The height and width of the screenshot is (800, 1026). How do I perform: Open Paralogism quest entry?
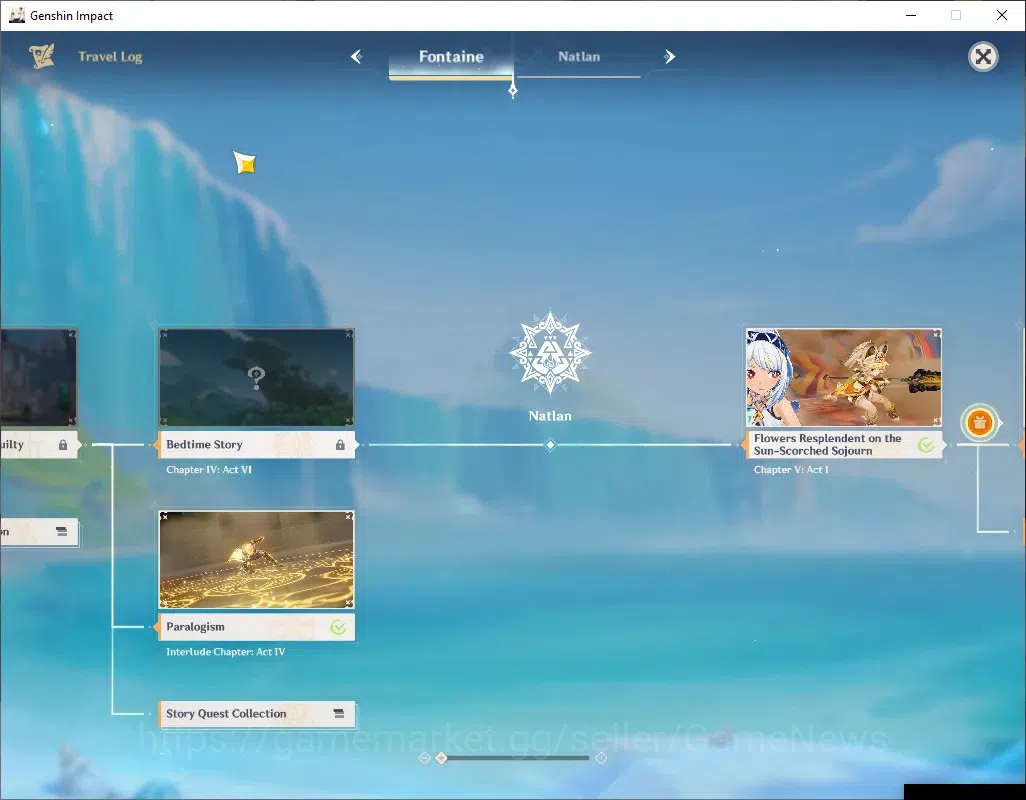(256, 627)
